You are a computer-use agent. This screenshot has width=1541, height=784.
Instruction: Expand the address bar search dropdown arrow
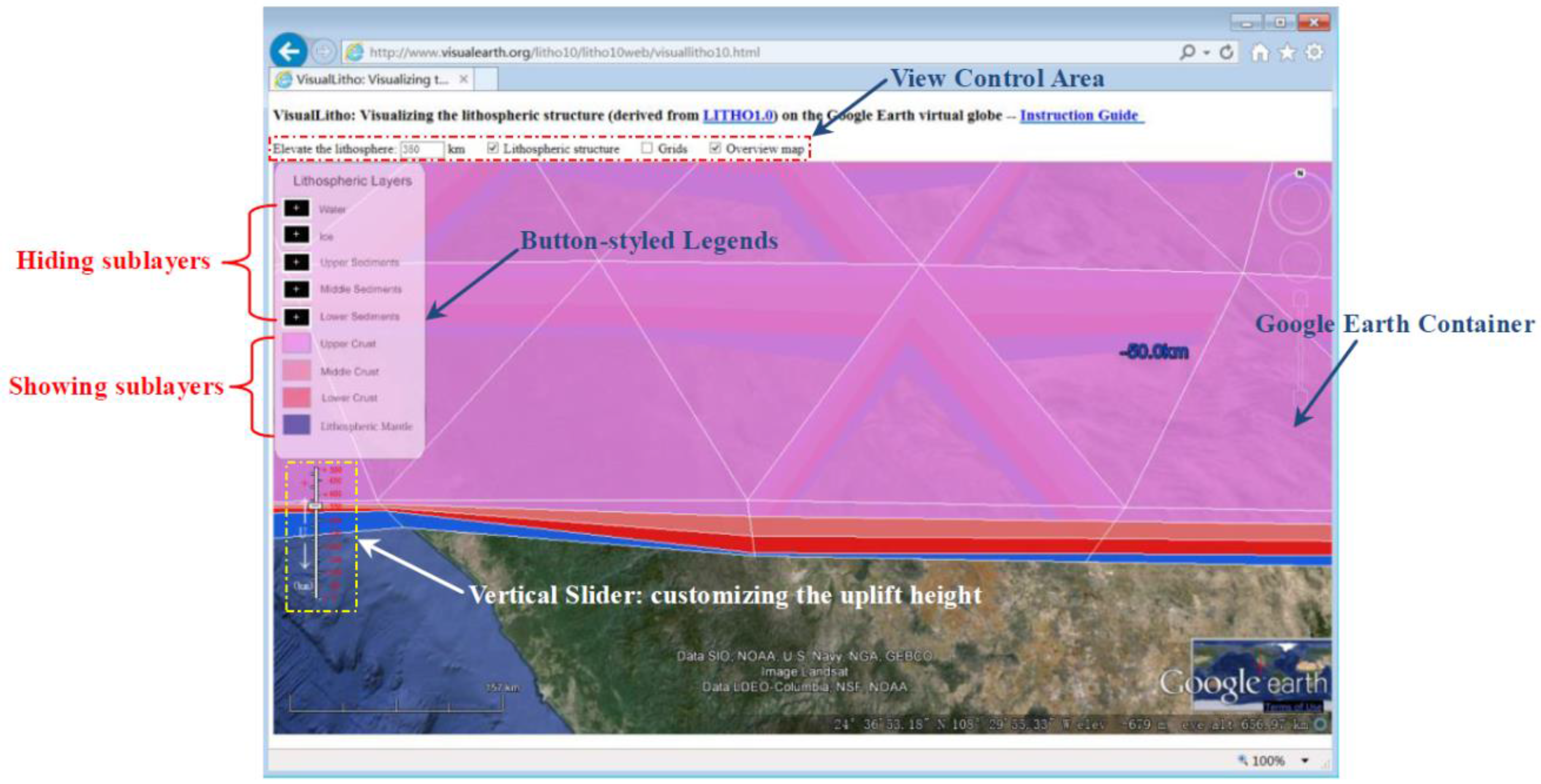click(1207, 53)
